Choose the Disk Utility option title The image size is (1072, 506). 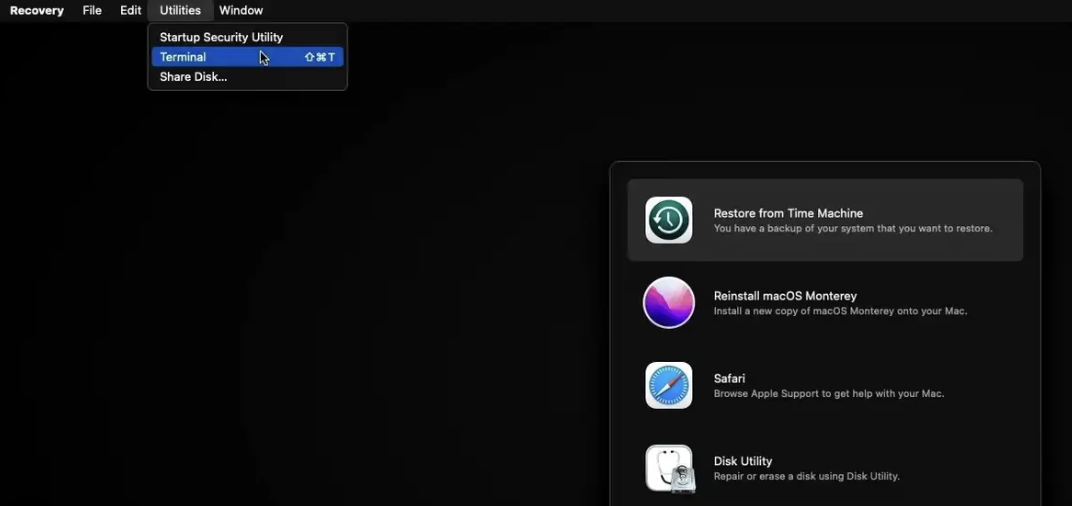tap(742, 461)
